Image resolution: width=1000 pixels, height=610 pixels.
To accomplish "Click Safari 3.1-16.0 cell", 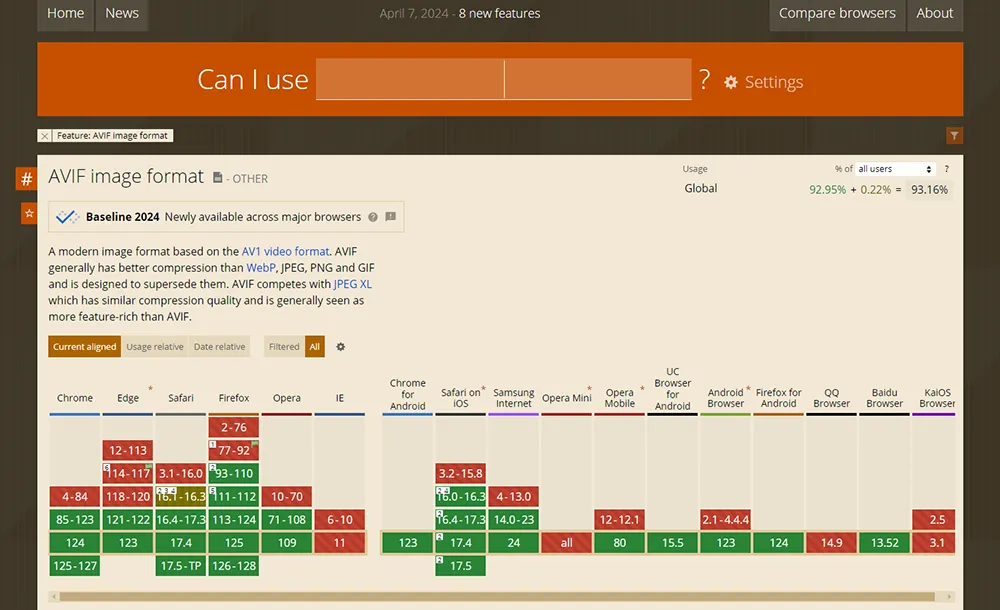I will [180, 473].
